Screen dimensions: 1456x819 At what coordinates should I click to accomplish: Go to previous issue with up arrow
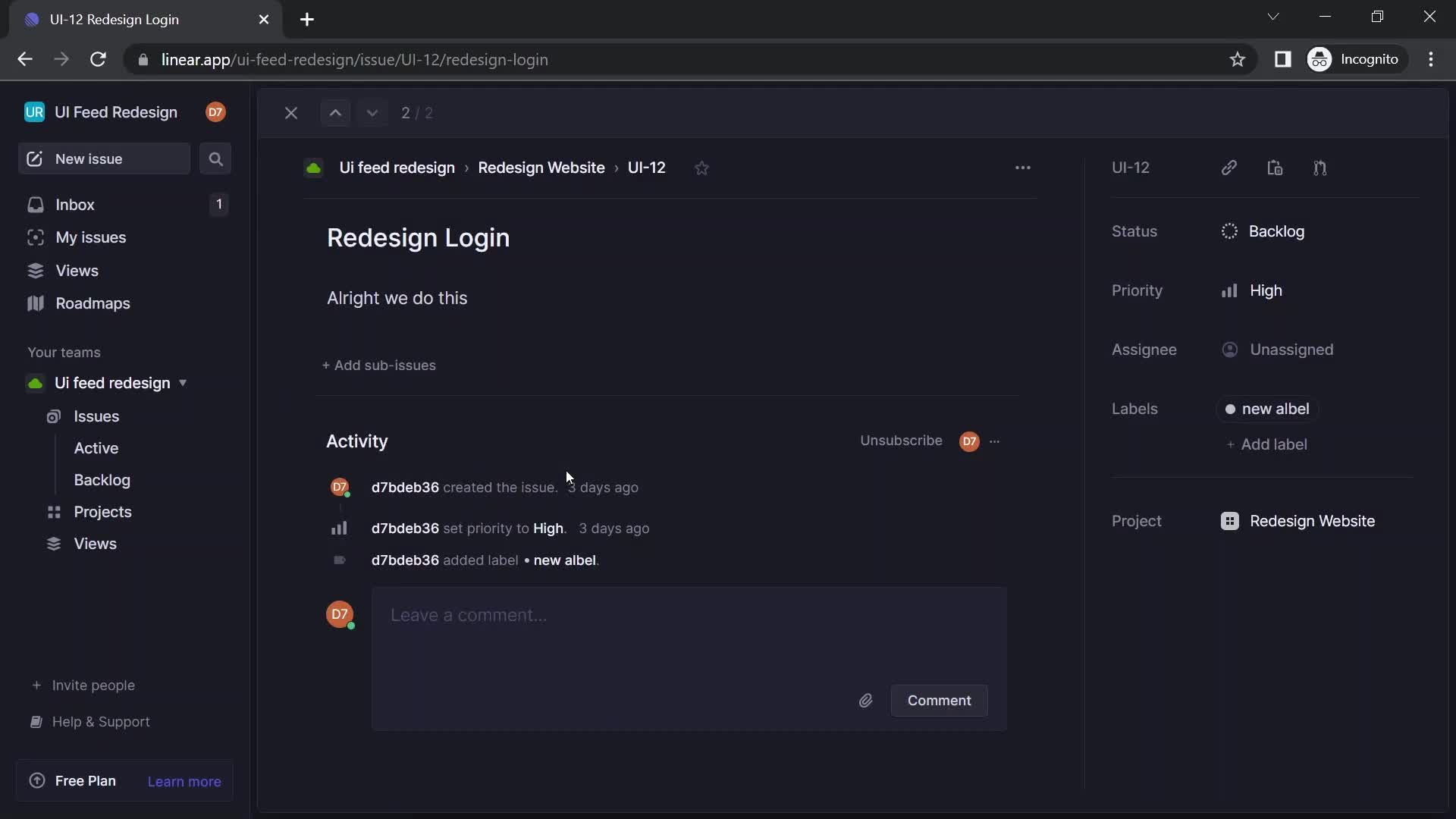tap(335, 113)
